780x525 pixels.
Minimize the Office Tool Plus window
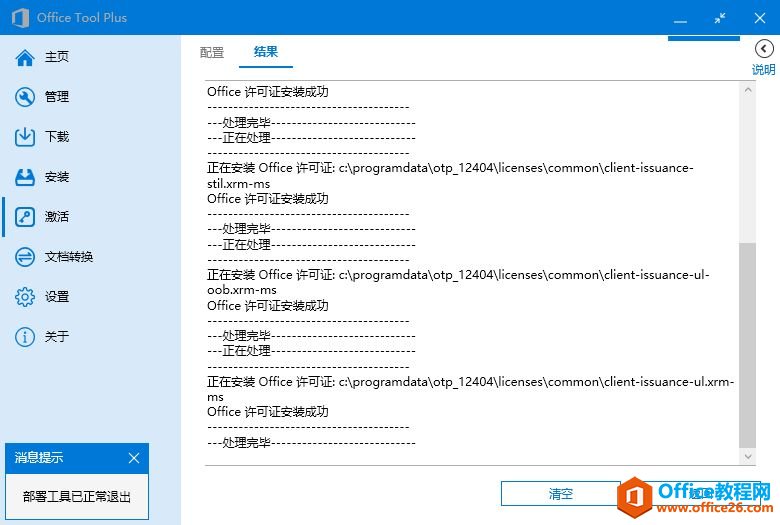click(680, 21)
